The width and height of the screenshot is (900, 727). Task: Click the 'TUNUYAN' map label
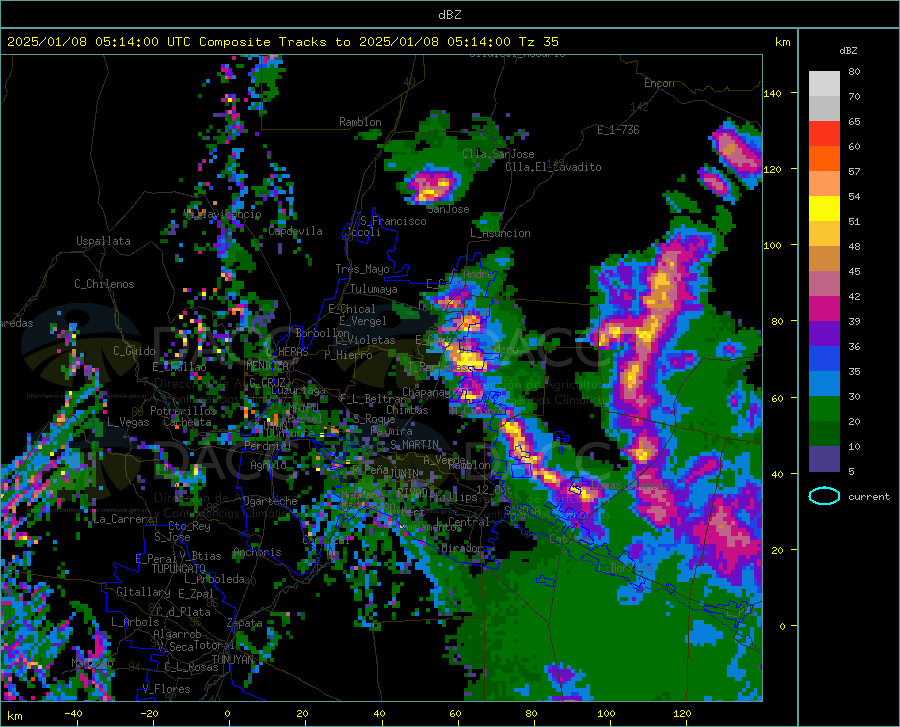tap(232, 660)
